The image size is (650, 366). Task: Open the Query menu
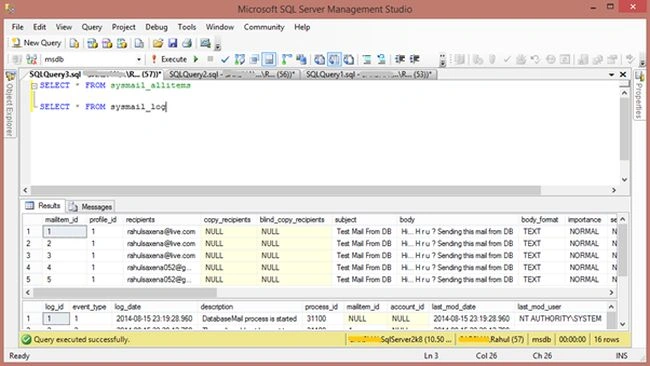[x=92, y=27]
